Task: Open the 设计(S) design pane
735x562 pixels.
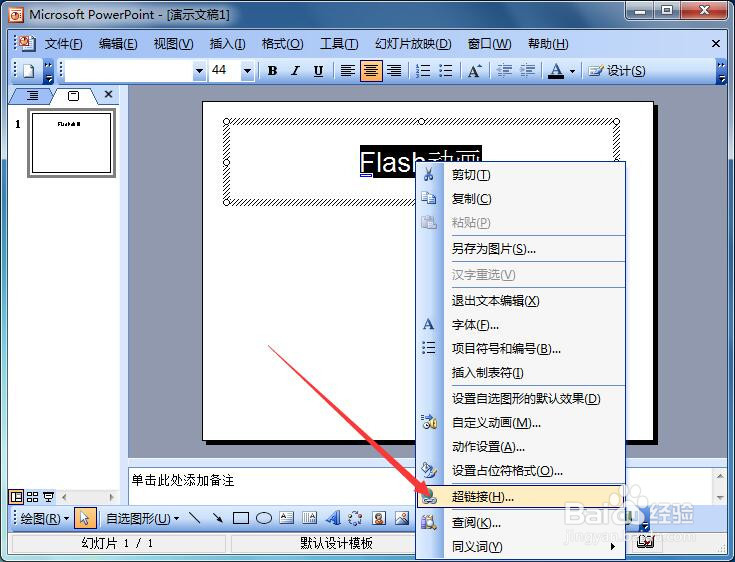Action: point(616,71)
